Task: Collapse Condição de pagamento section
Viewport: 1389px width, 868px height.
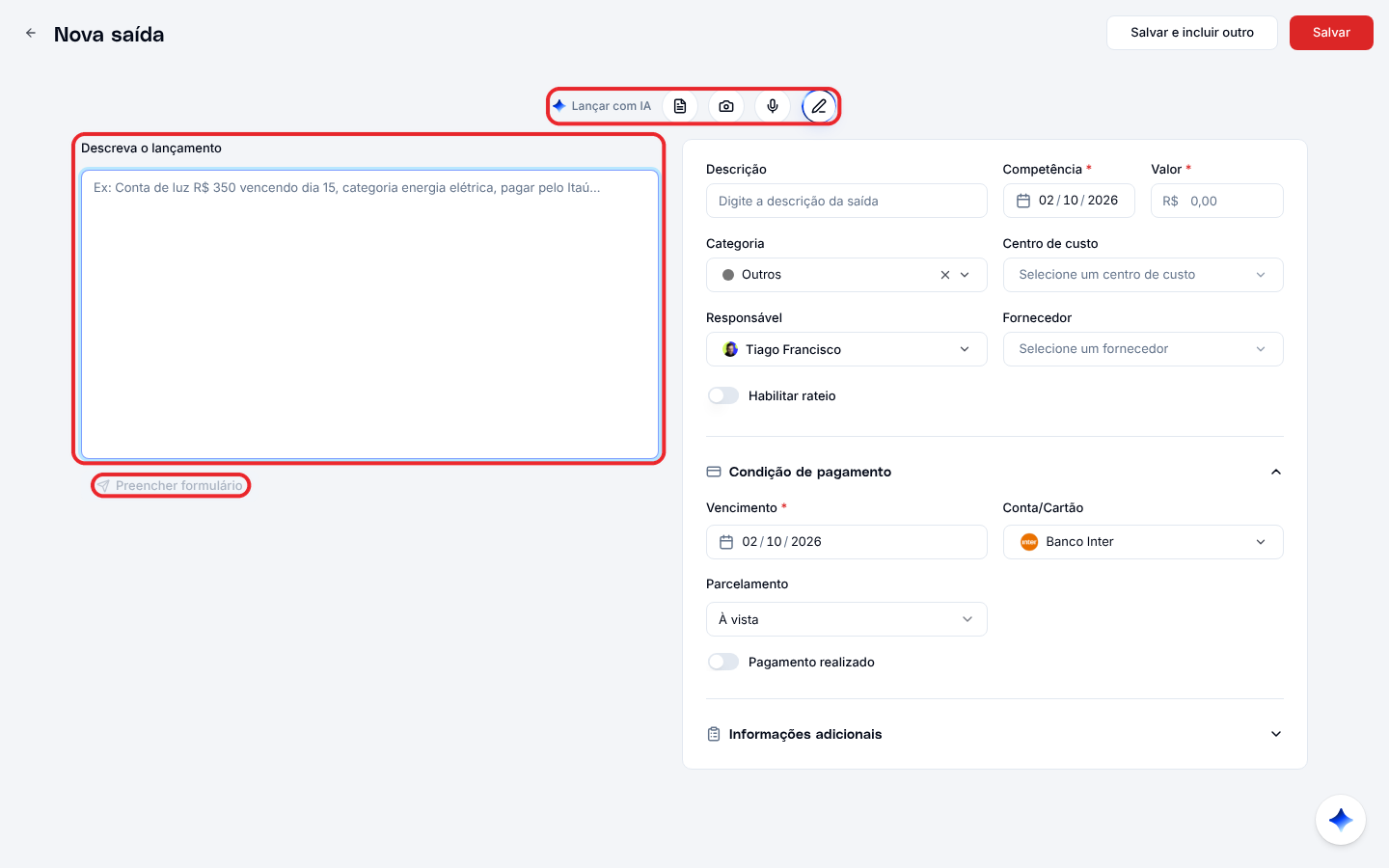Action: (x=1276, y=472)
